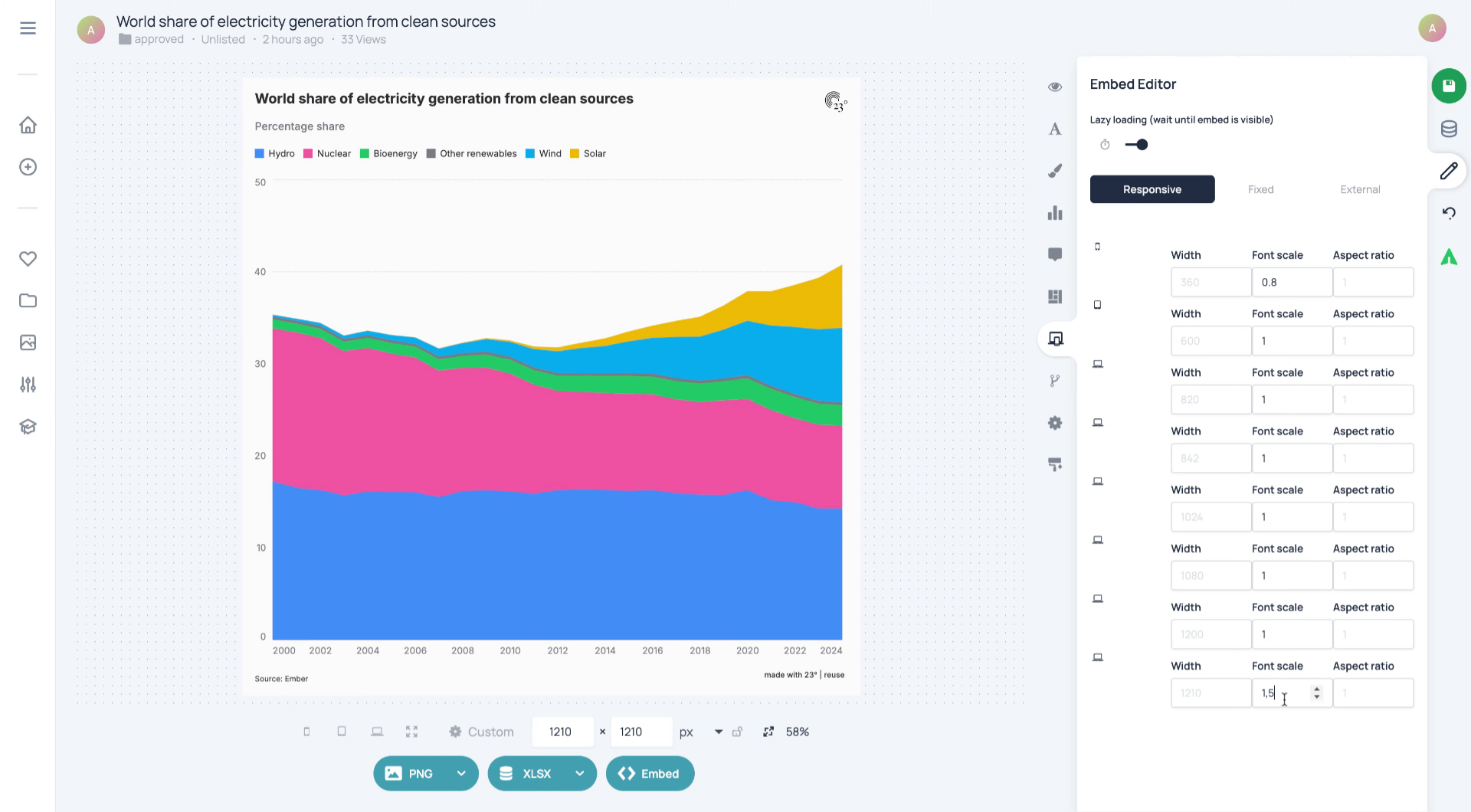Select the External tab
Image resolution: width=1471 pixels, height=812 pixels.
1360,189
